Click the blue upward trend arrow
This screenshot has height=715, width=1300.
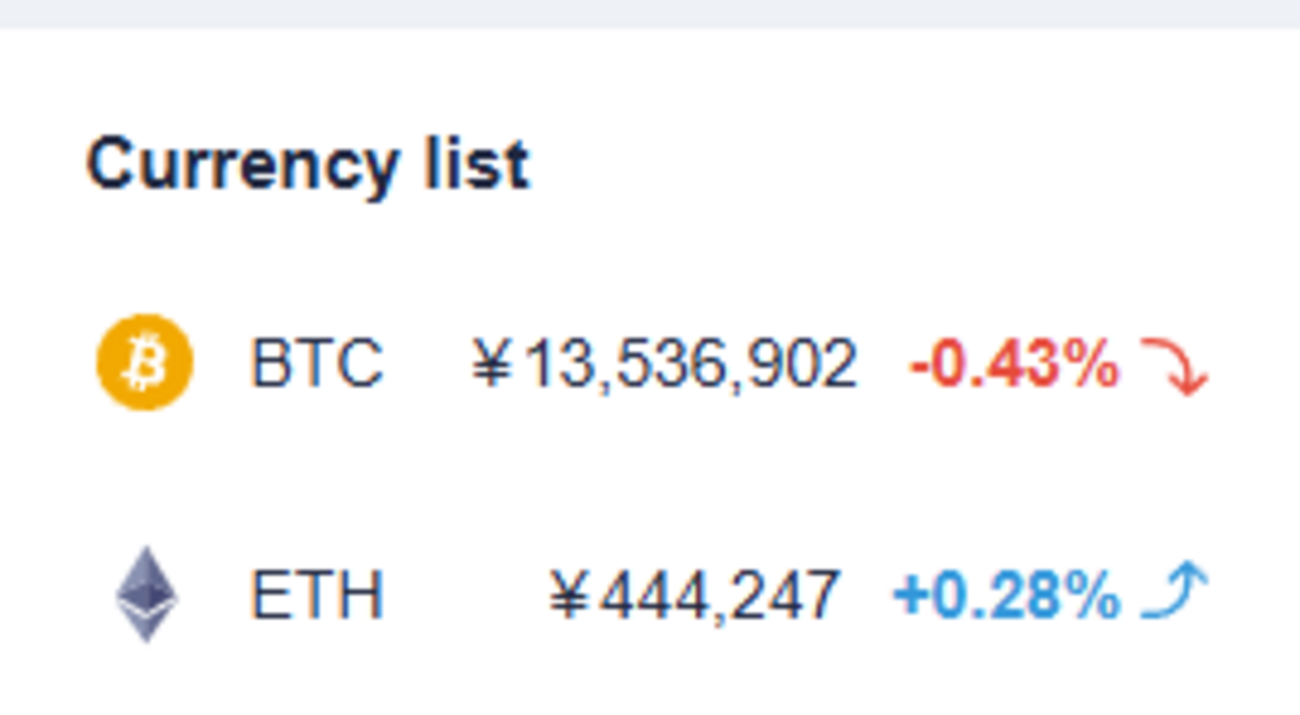click(1175, 592)
